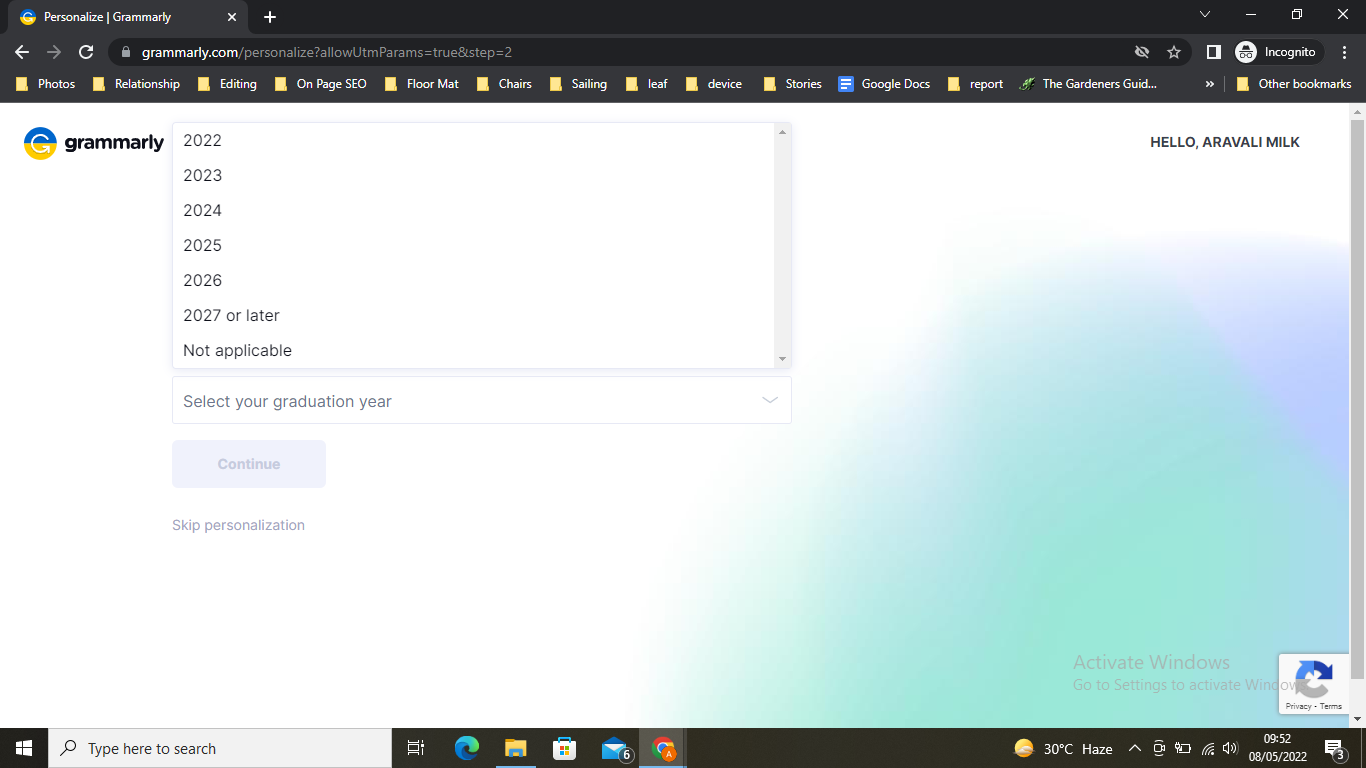
Task: Click the tab search down arrow
Action: click(x=1204, y=14)
